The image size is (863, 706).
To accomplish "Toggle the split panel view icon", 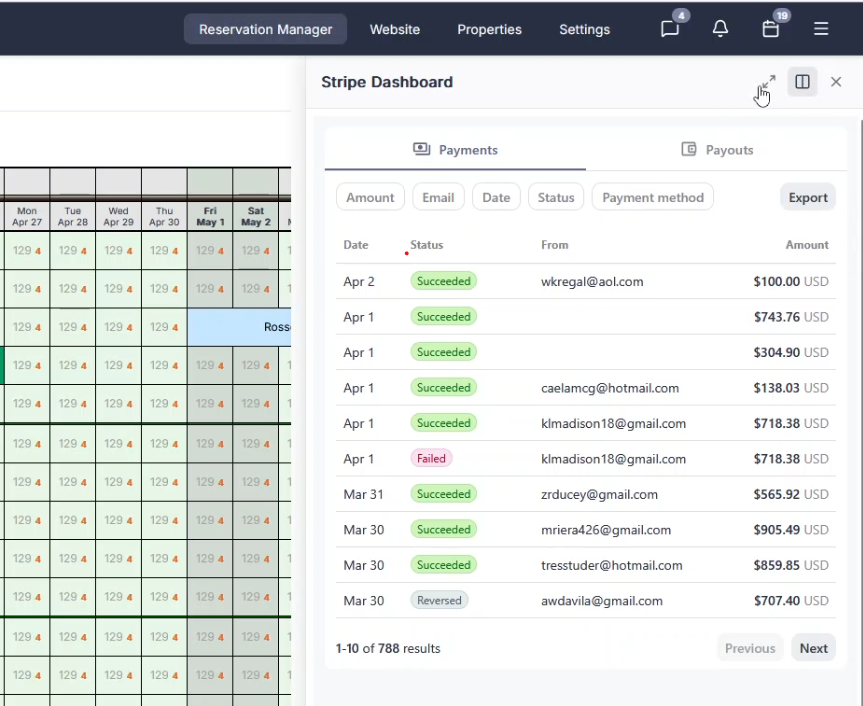I will pos(802,82).
